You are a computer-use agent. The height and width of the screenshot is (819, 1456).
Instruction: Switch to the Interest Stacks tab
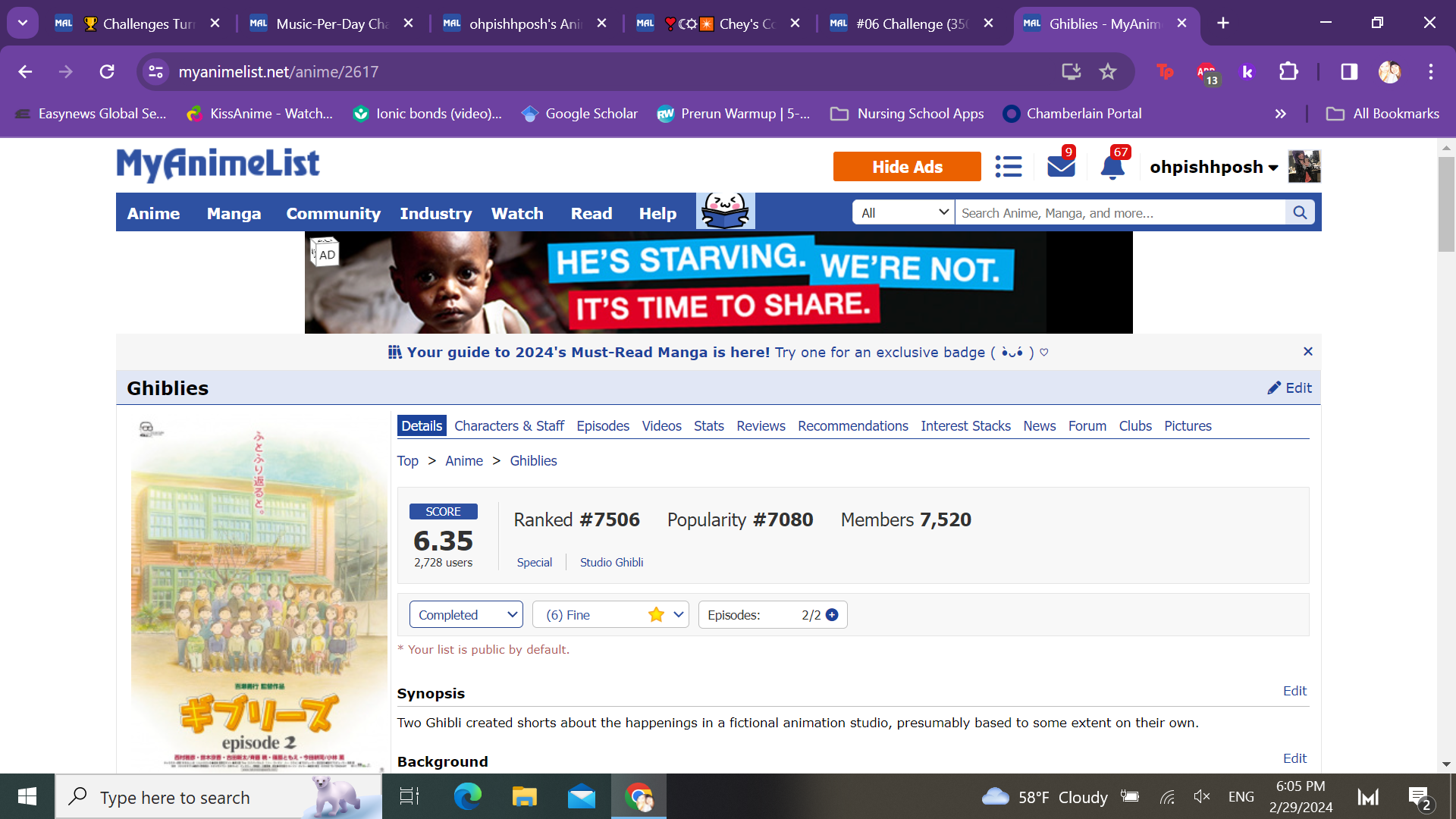965,426
